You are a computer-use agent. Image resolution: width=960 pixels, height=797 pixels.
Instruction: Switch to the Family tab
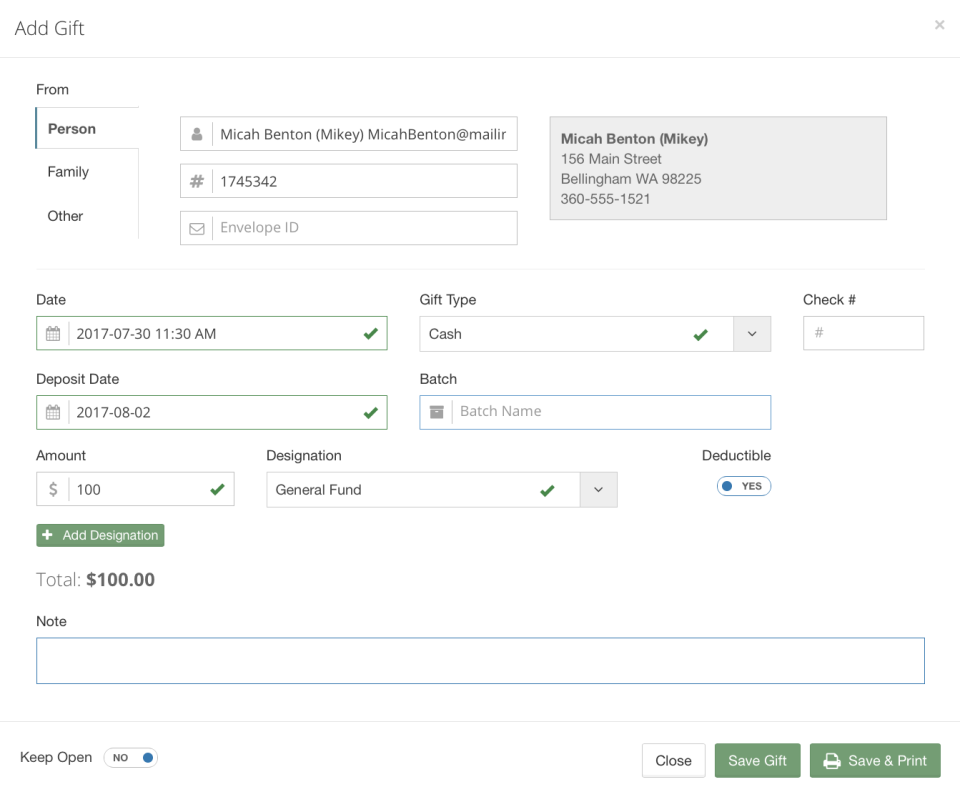(x=68, y=171)
